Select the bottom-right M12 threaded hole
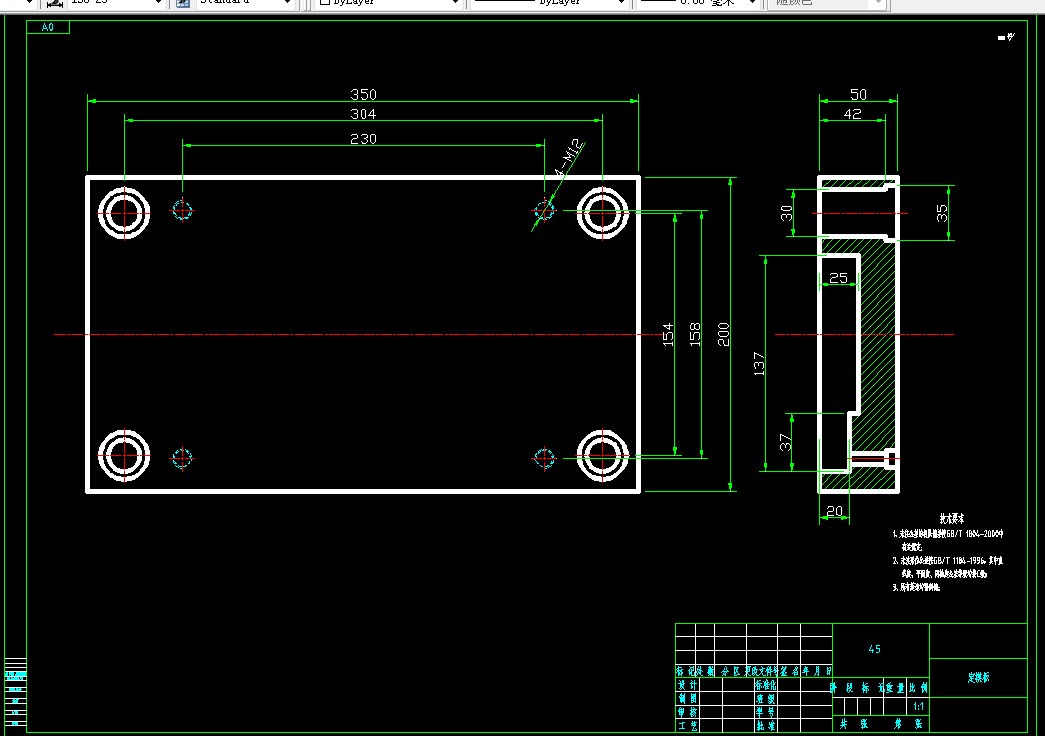This screenshot has height=736, width=1045. pos(544,458)
